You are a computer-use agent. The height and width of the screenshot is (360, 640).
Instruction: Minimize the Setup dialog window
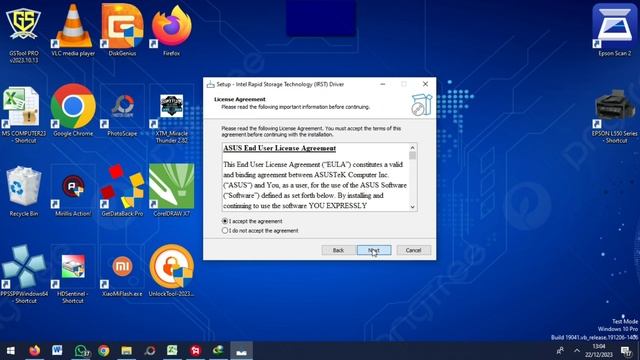click(382, 84)
